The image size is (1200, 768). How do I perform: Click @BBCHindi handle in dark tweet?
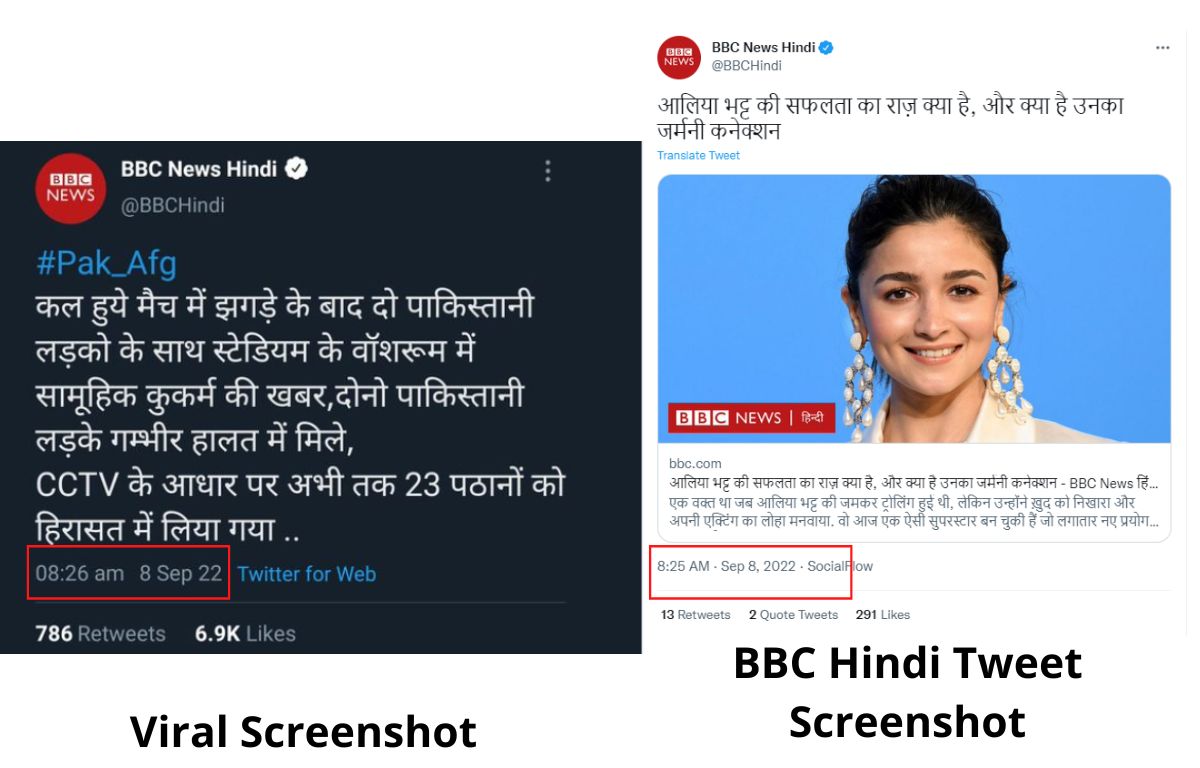pos(173,205)
